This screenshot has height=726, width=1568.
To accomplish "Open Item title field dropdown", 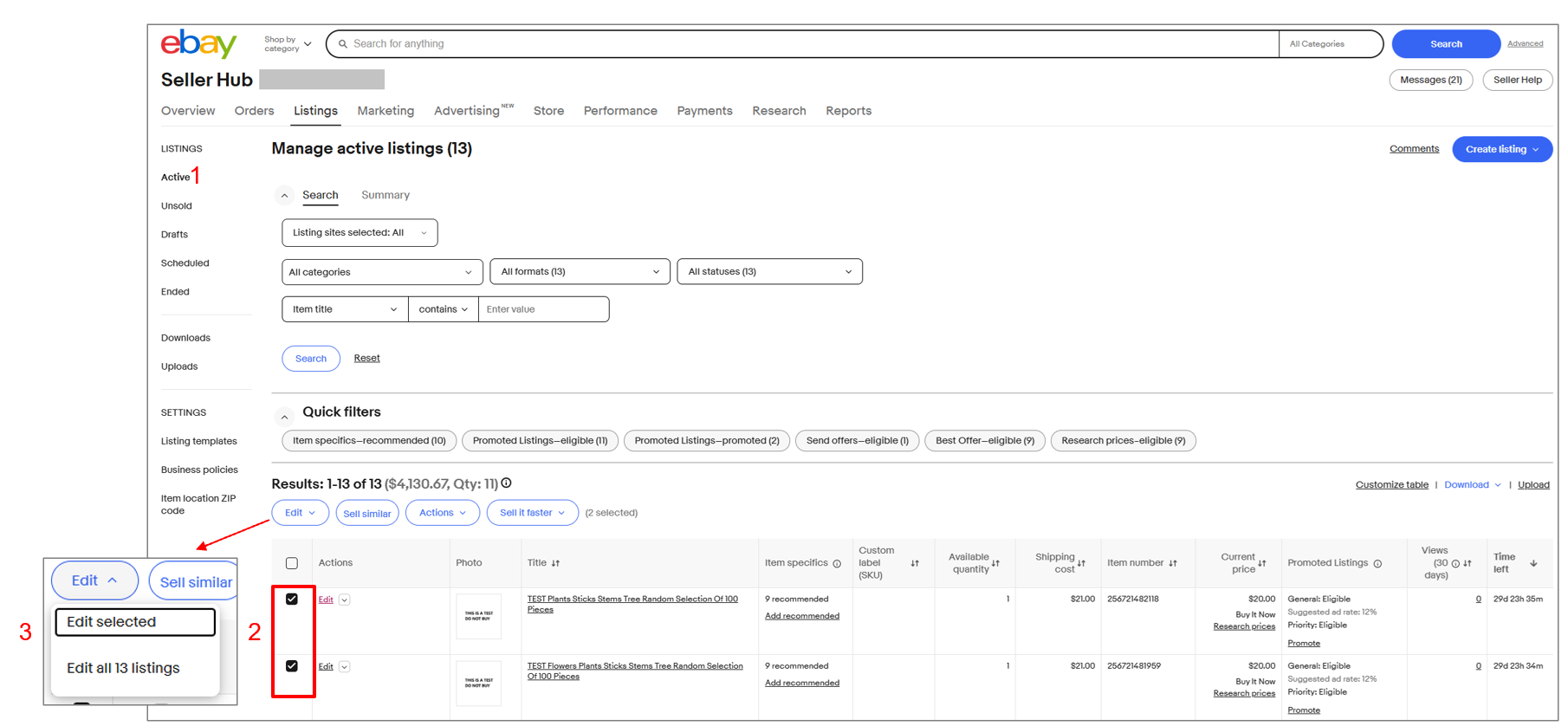I will tap(345, 309).
